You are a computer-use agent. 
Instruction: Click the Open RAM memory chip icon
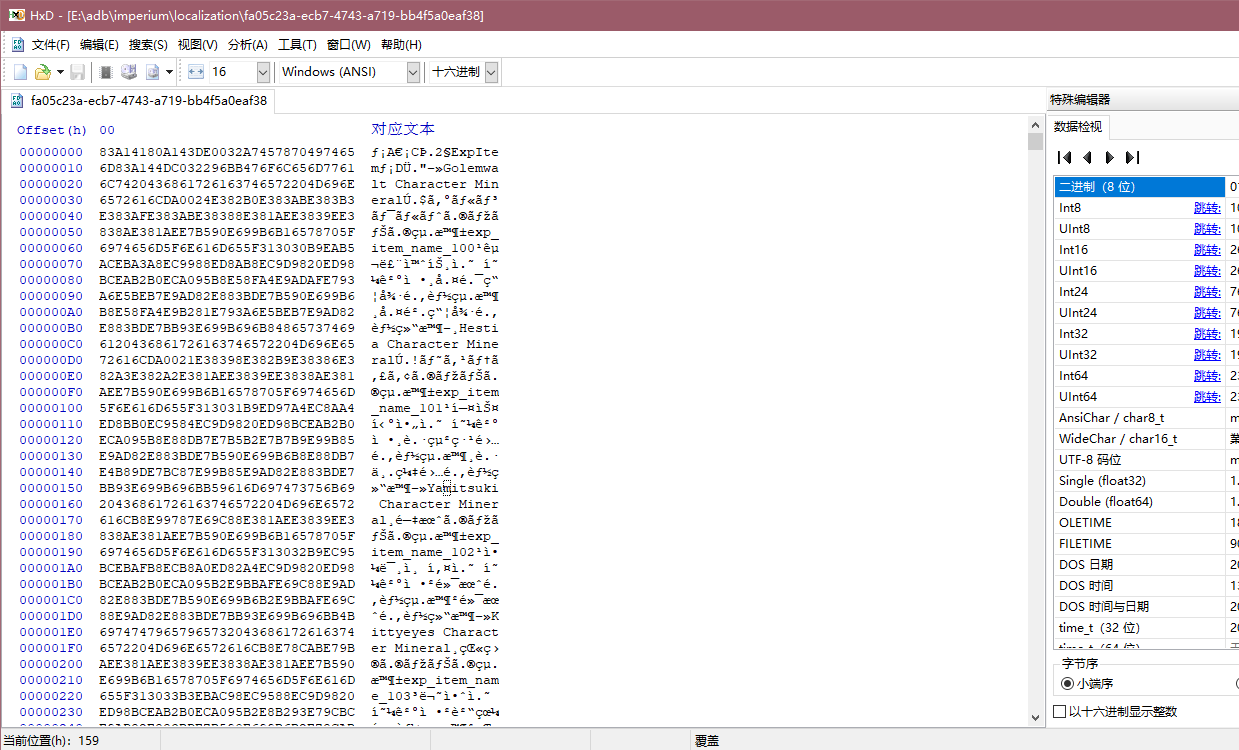pos(106,72)
